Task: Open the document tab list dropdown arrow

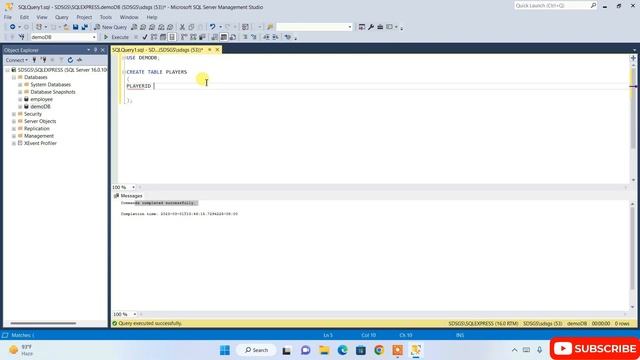Action: tap(634, 50)
